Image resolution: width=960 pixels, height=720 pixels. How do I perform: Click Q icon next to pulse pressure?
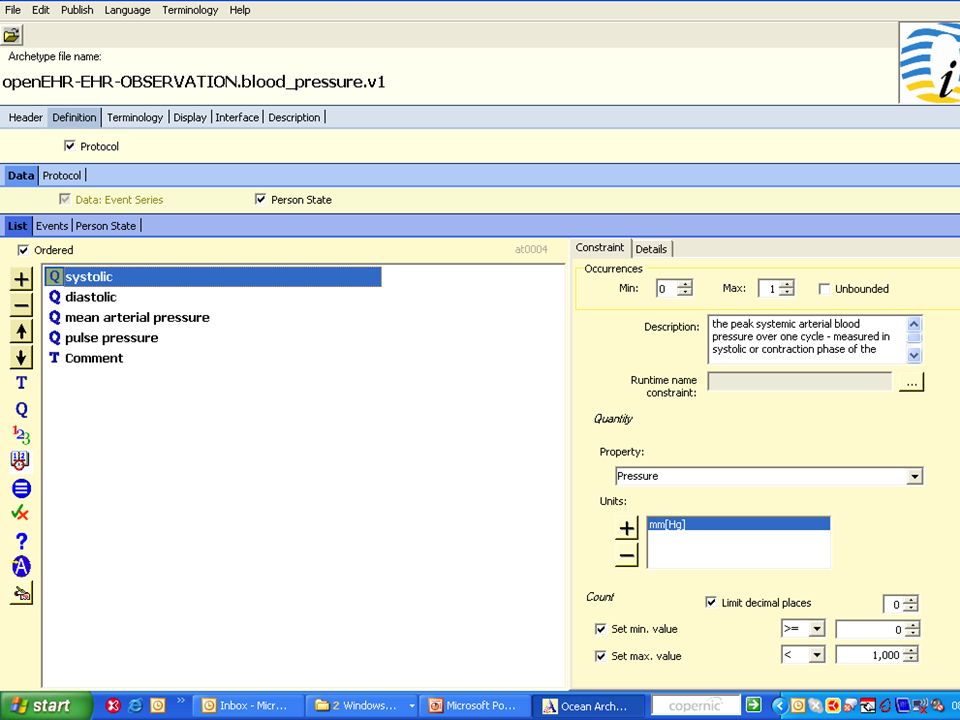click(54, 337)
